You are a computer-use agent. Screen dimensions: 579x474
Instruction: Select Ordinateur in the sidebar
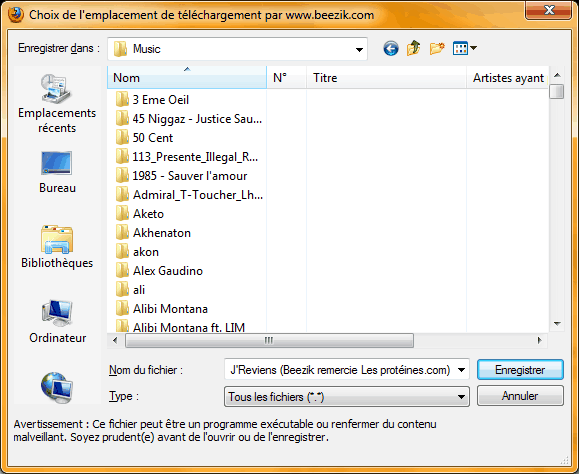point(57,322)
